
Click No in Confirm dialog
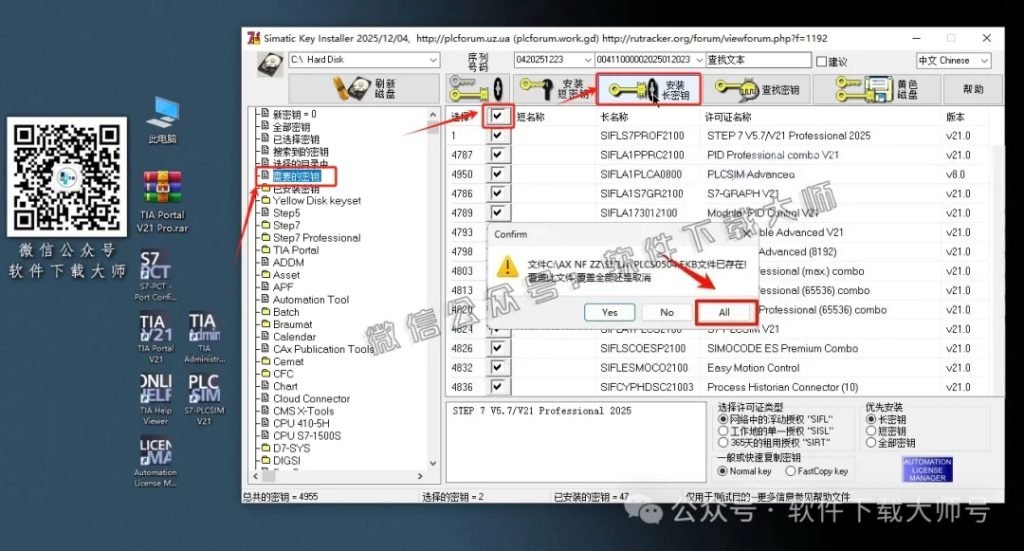tap(667, 312)
